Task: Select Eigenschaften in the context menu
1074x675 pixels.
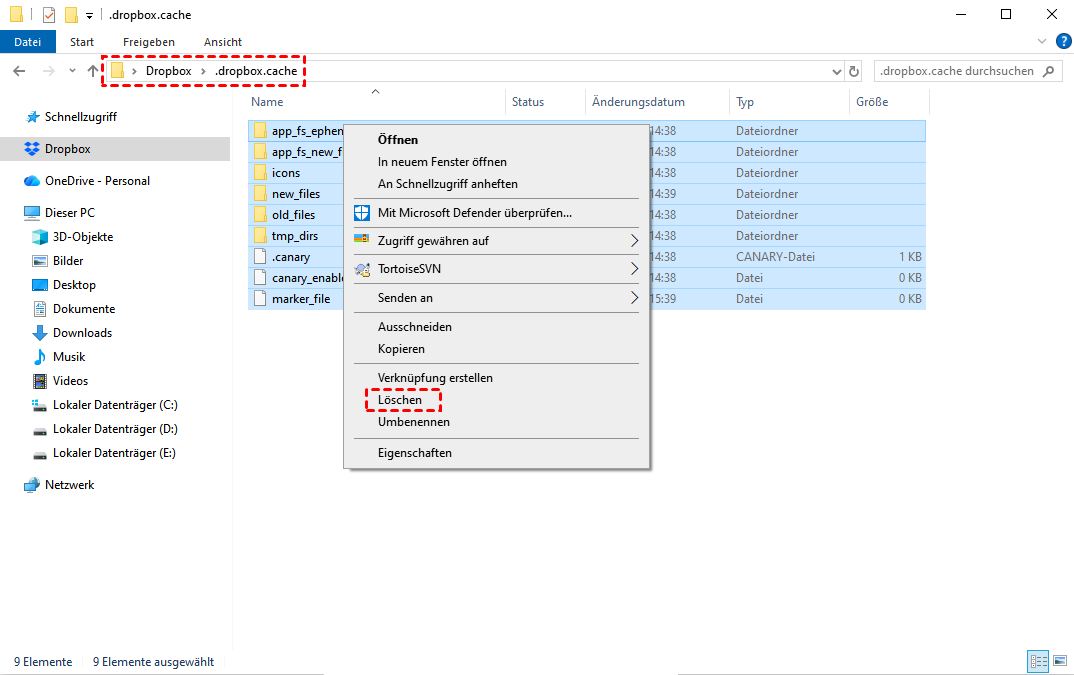Action: [414, 453]
